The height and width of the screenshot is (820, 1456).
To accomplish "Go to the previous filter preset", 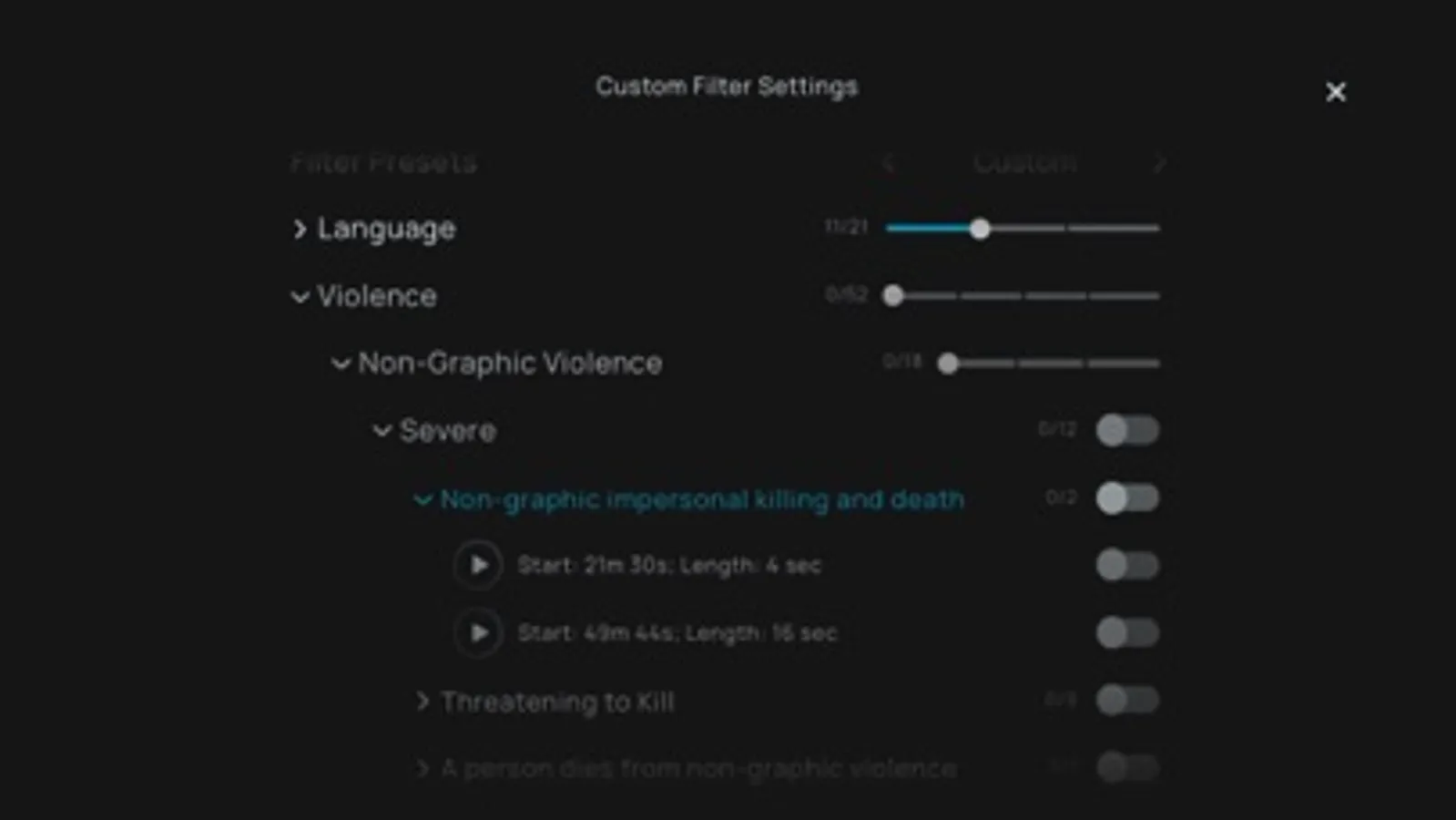I will (x=889, y=163).
